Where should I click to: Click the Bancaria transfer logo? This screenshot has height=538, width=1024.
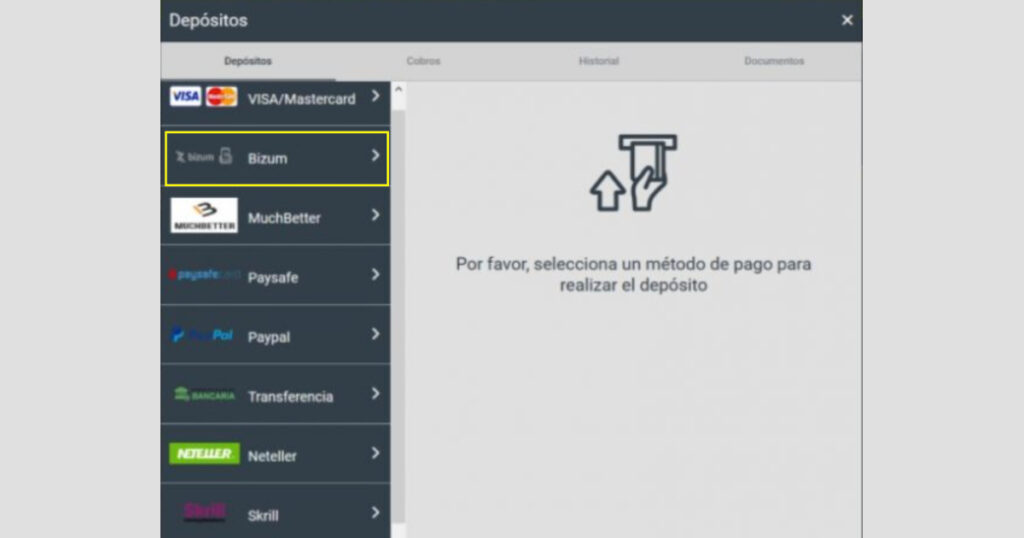coord(204,394)
